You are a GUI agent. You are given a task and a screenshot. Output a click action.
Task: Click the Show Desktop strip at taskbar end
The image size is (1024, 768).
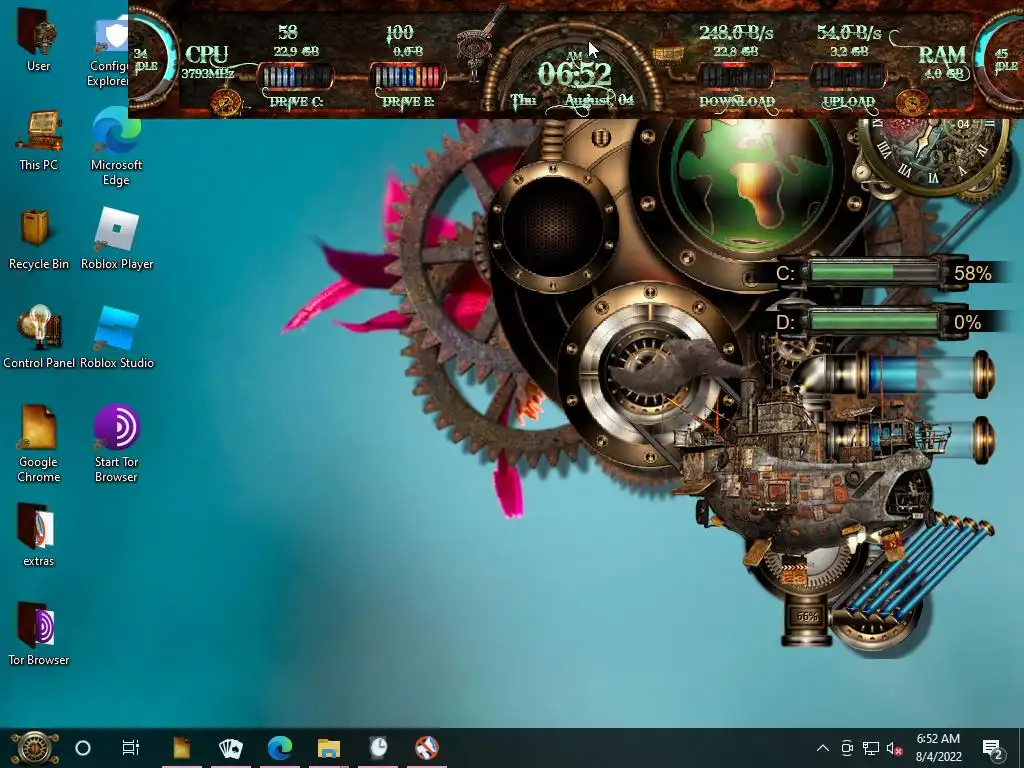coord(1021,748)
